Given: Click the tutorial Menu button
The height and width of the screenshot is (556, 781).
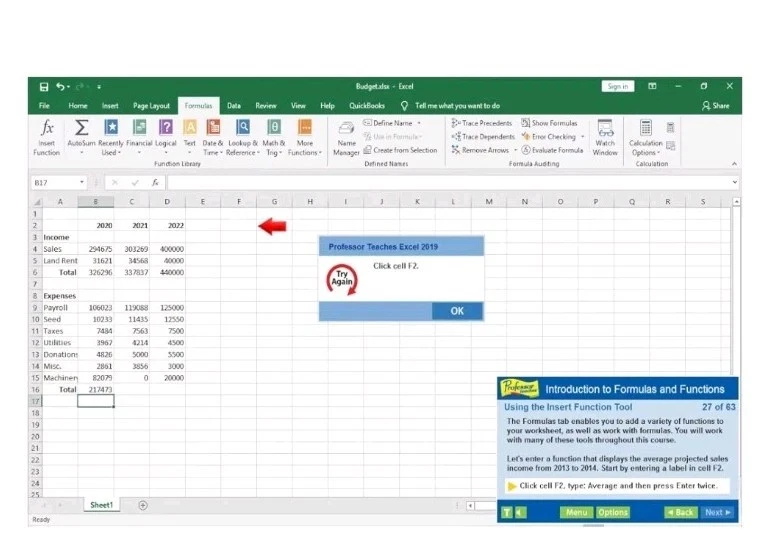Looking at the screenshot, I should point(576,513).
